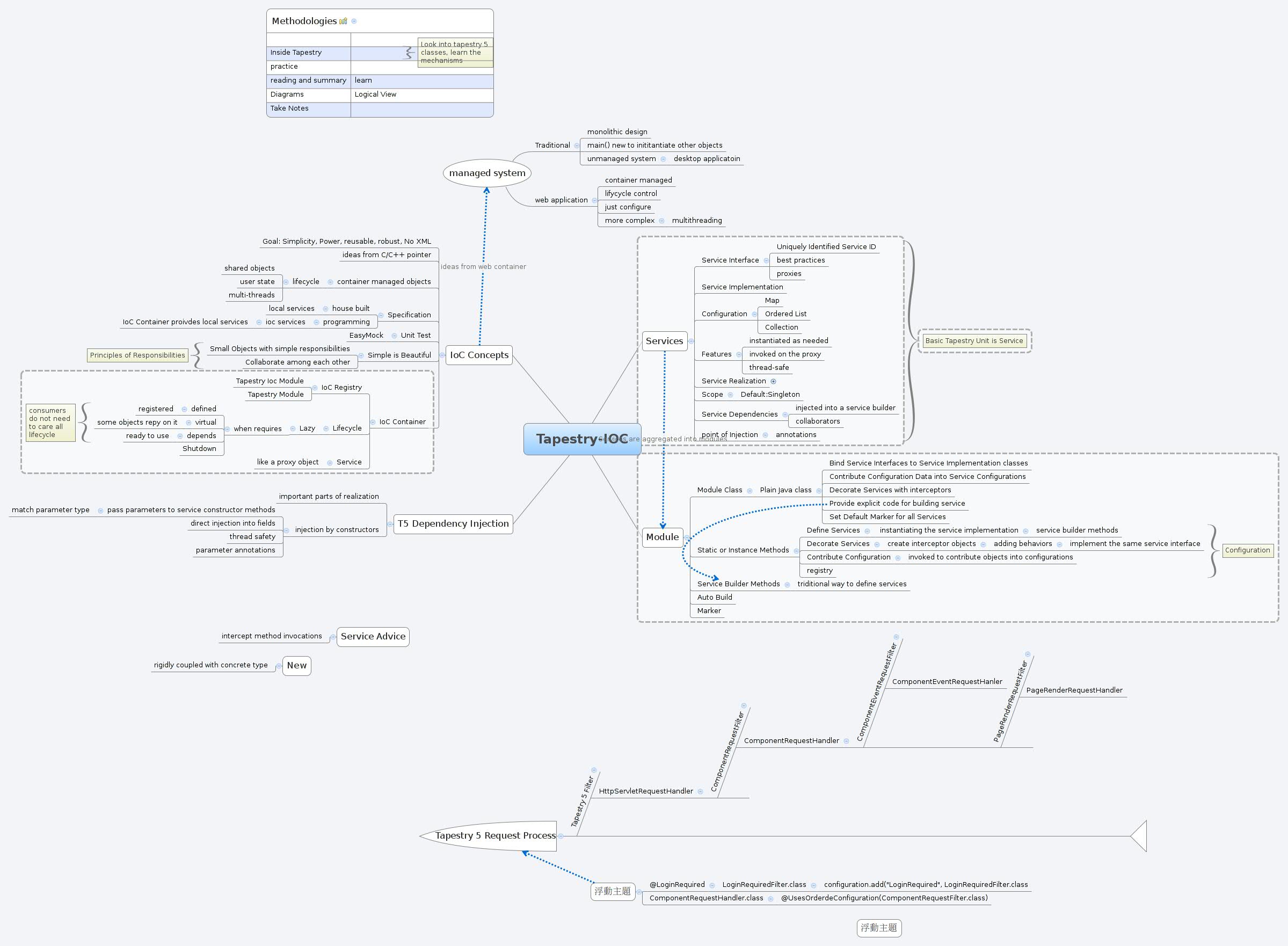This screenshot has width=1288, height=946.
Task: Select the empty 浮動主題 floating topic at bottom
Action: click(x=879, y=928)
